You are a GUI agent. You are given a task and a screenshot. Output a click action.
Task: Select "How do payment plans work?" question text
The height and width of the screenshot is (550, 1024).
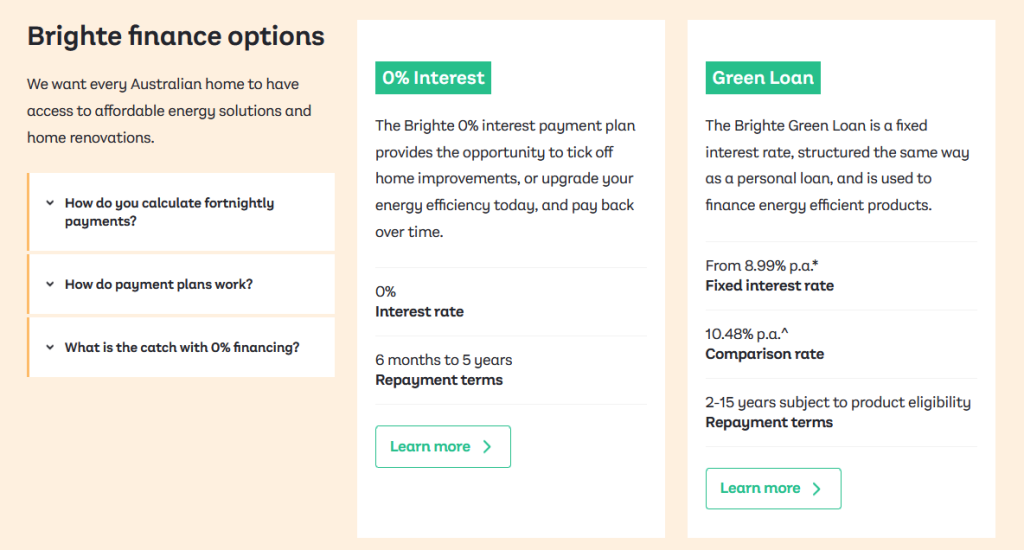point(158,284)
